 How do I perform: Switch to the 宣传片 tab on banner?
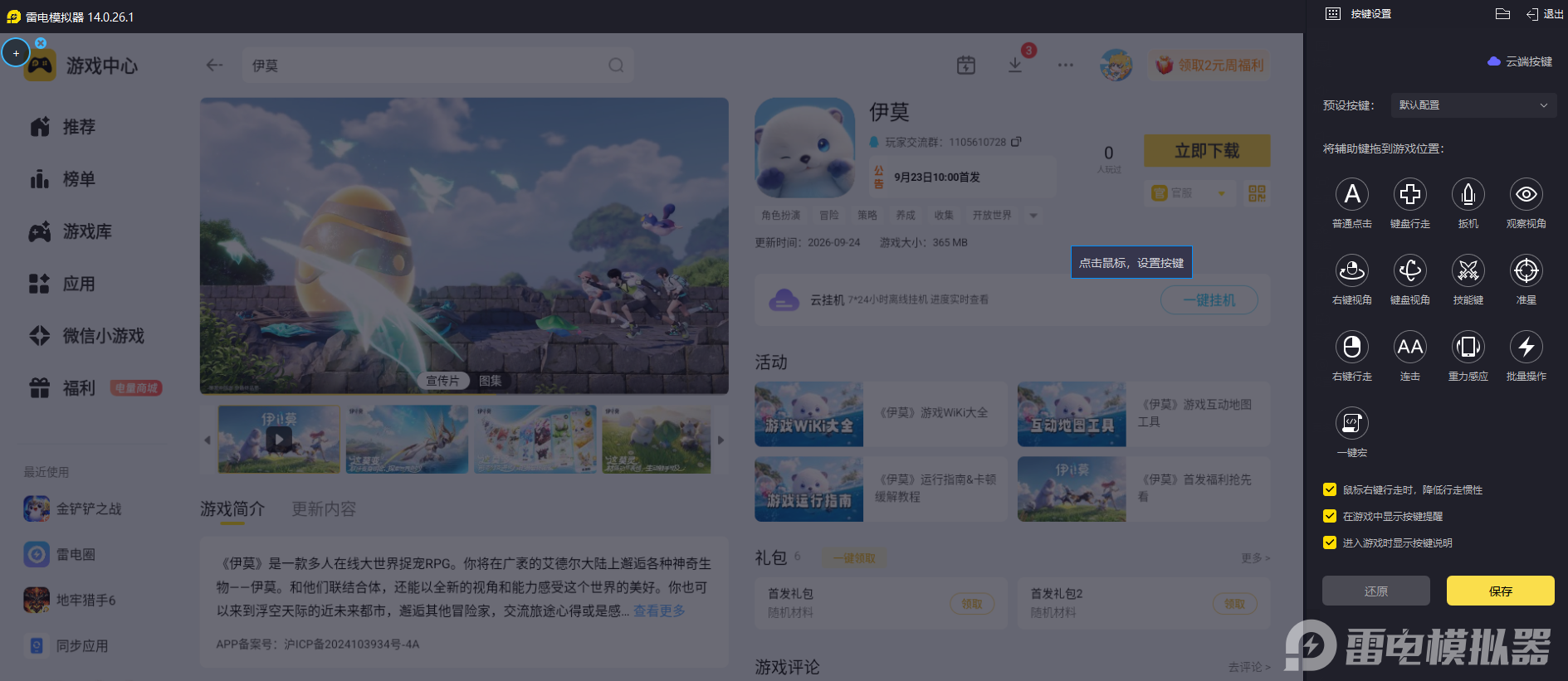click(x=442, y=381)
